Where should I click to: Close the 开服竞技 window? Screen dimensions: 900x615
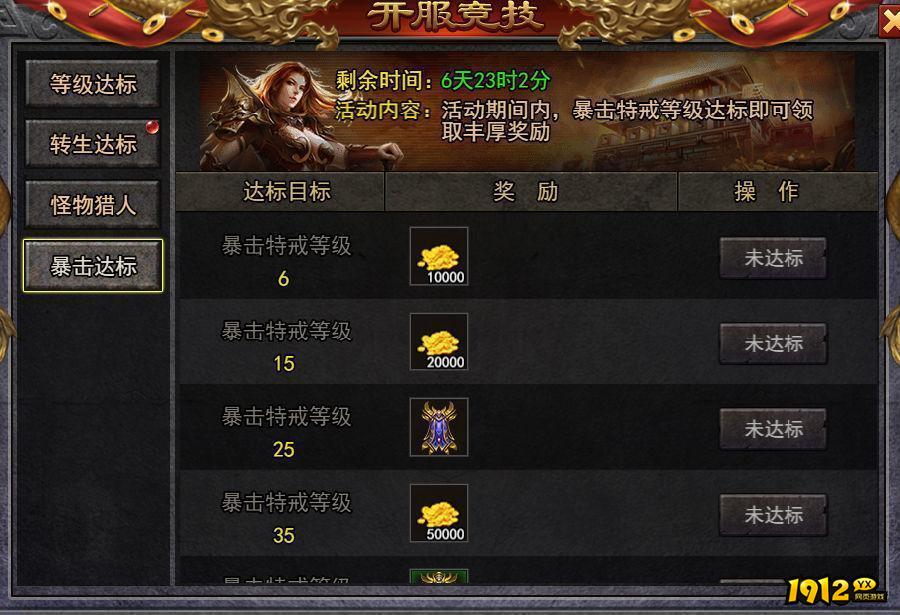[x=889, y=22]
